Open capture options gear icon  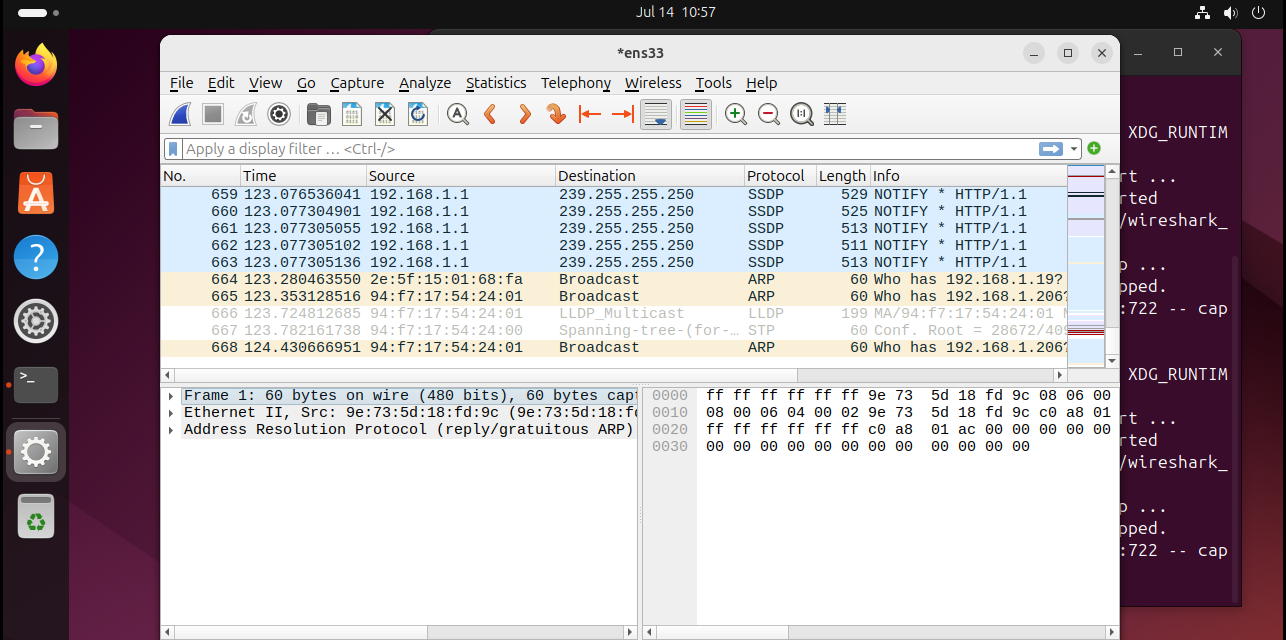pyautogui.click(x=279, y=114)
